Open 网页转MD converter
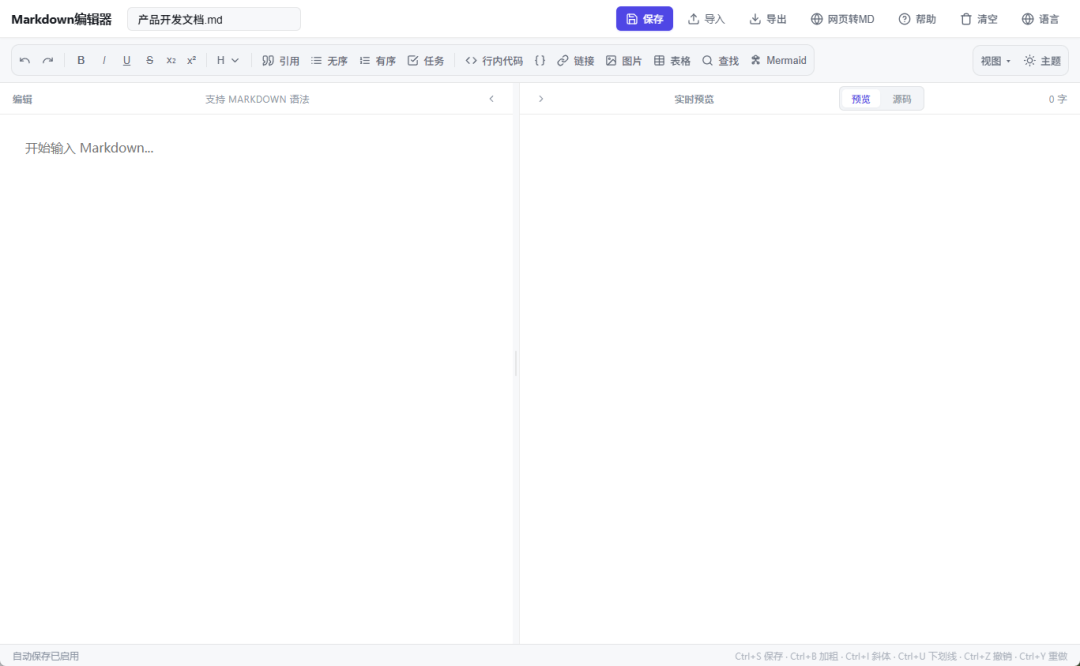The image size is (1080, 666). tap(842, 19)
